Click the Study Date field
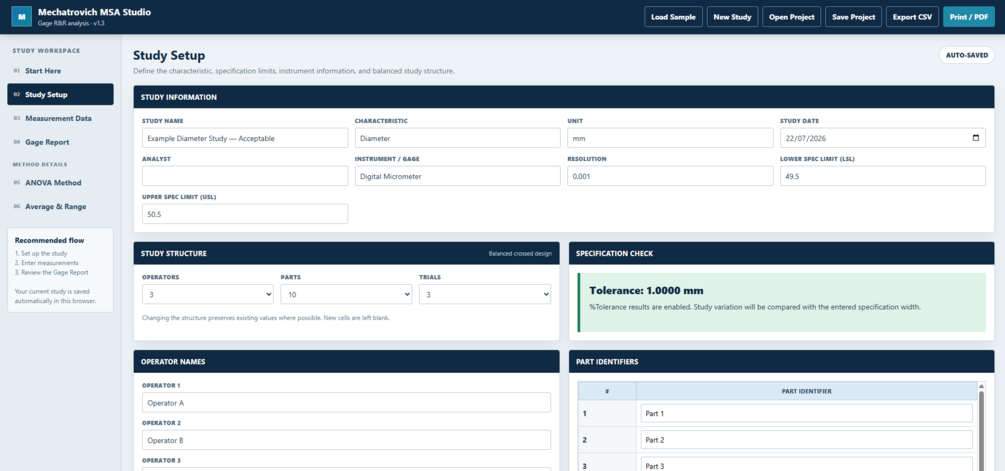 point(883,138)
